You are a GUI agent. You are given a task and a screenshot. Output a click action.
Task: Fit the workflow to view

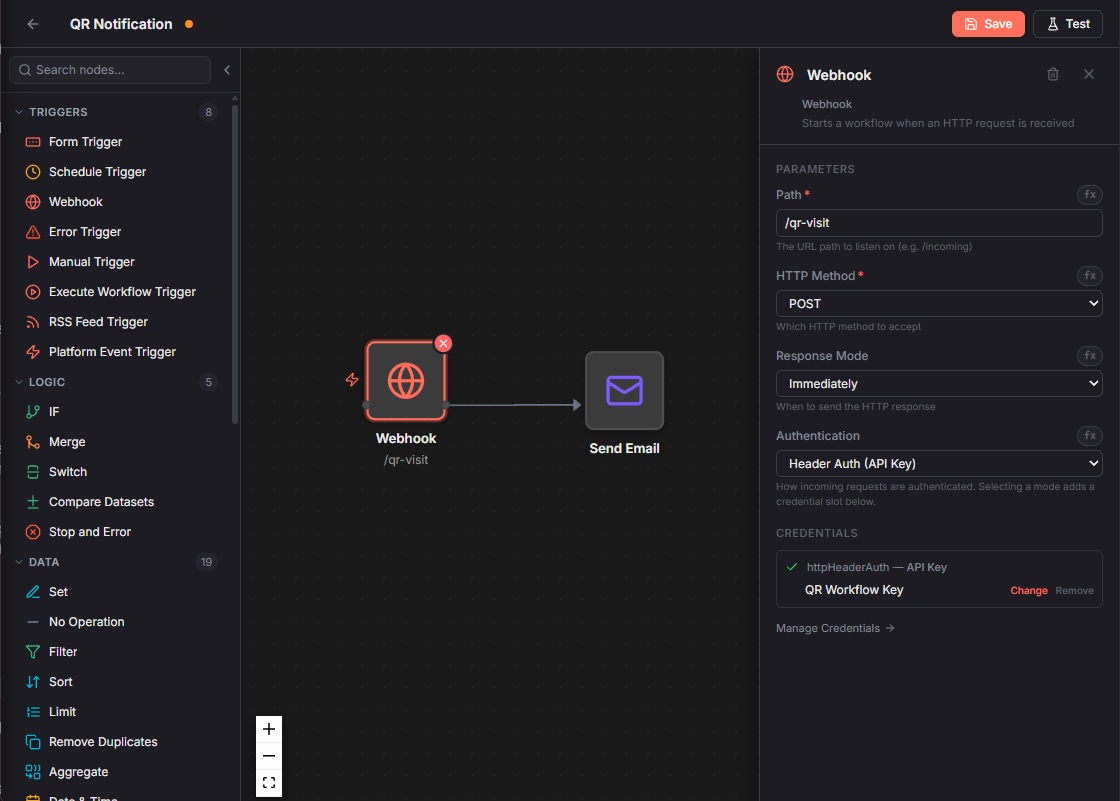coord(269,782)
